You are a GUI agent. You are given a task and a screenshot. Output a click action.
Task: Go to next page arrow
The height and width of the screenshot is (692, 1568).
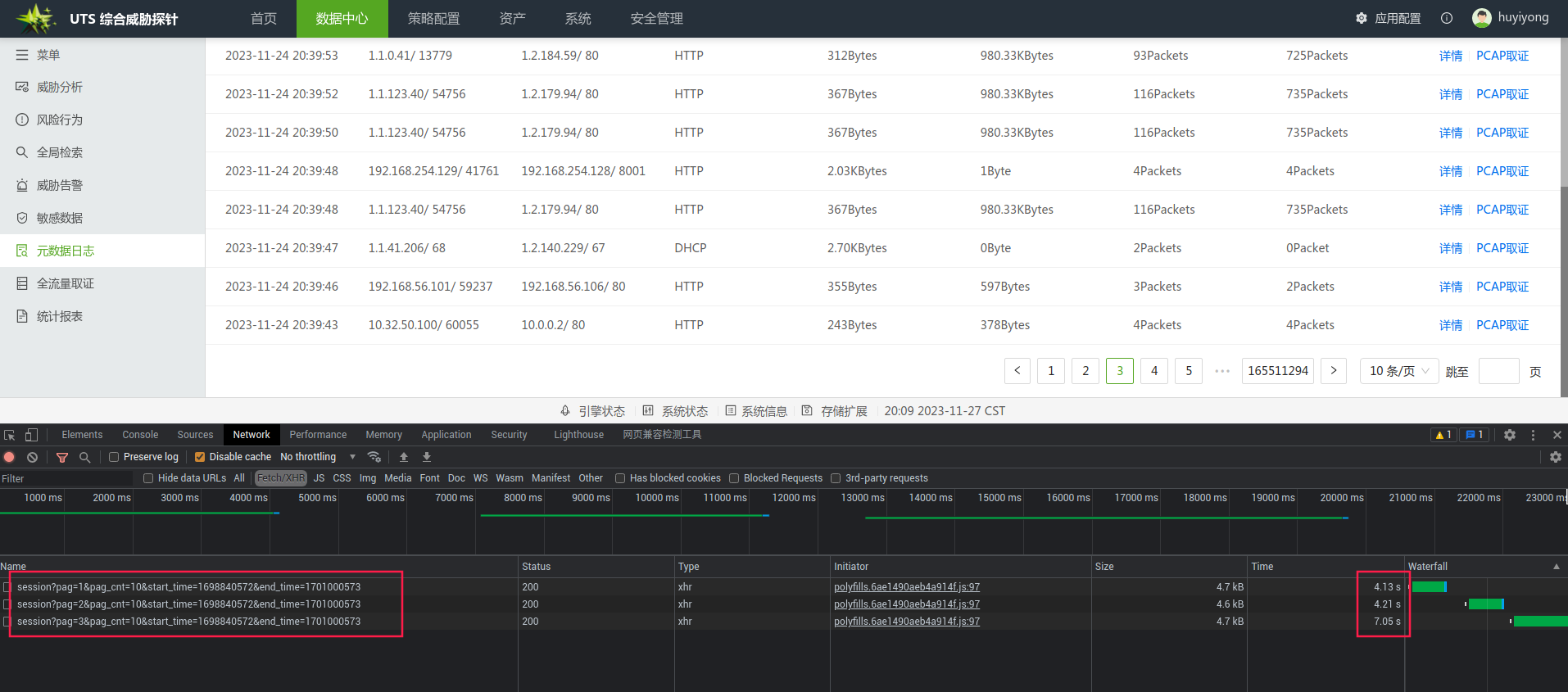(1334, 371)
